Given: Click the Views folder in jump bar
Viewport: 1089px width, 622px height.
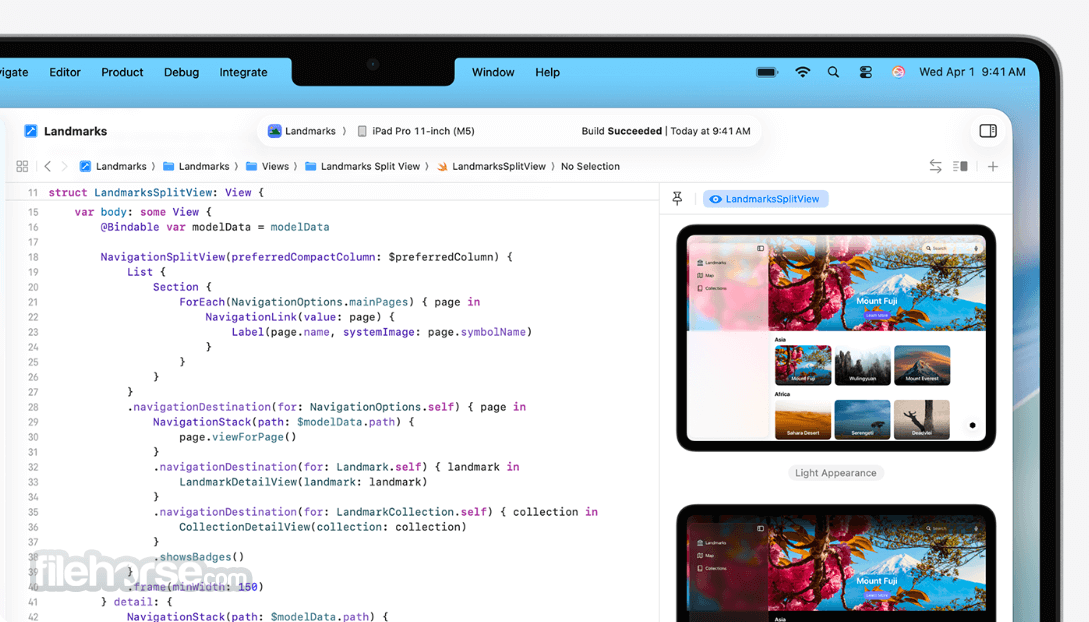Looking at the screenshot, I should point(267,166).
